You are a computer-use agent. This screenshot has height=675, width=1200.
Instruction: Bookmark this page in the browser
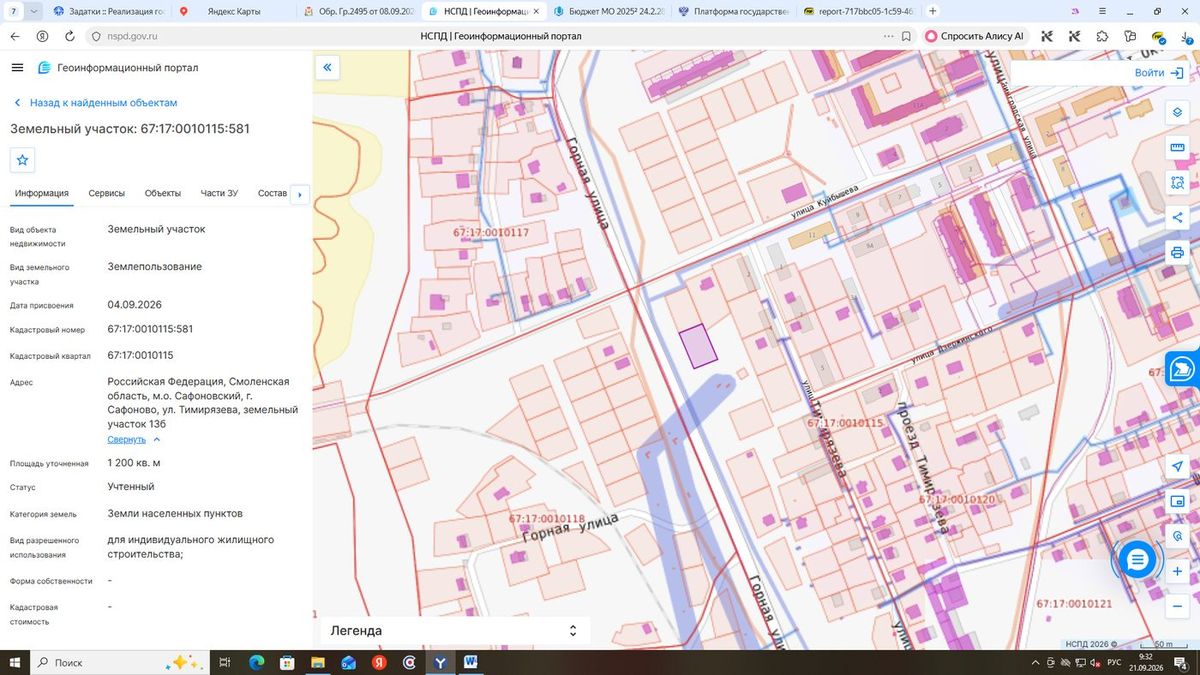click(x=906, y=36)
